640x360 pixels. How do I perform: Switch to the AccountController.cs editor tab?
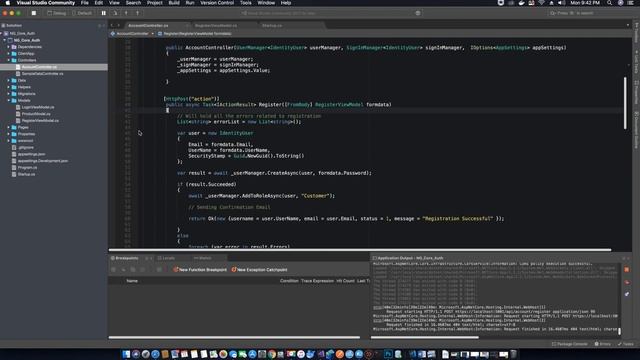[148, 25]
